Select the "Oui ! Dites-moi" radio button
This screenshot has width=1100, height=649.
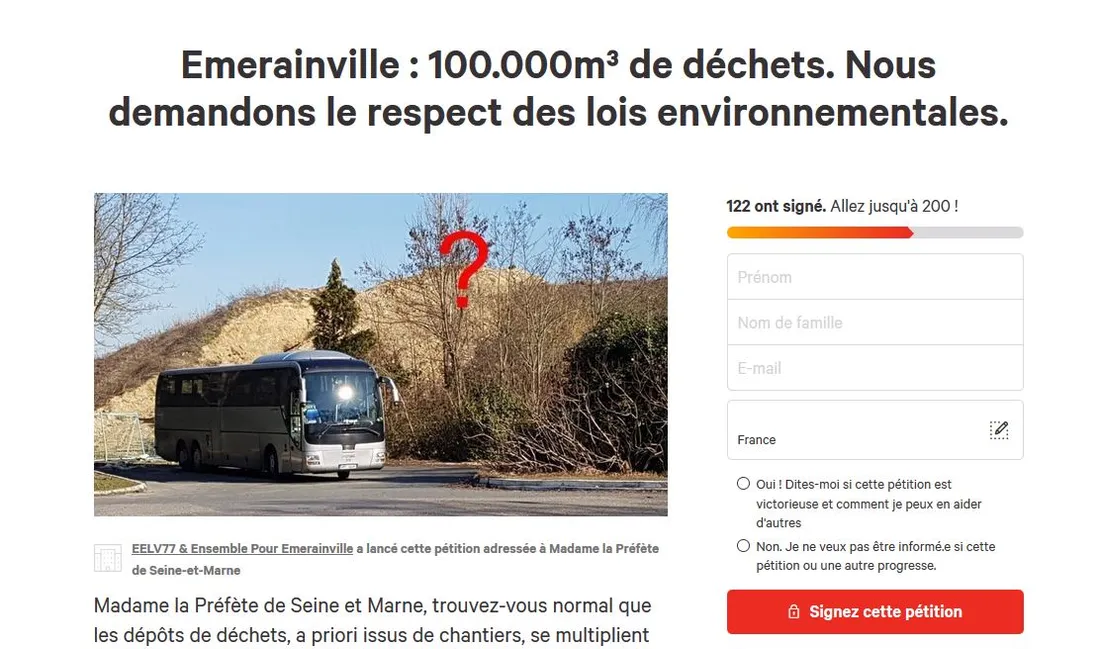point(743,484)
